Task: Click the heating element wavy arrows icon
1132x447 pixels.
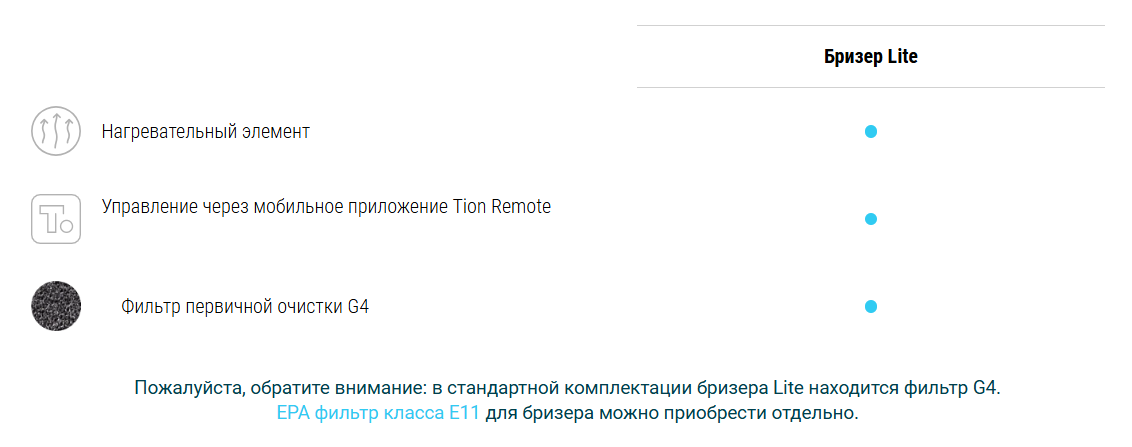Action: point(56,131)
